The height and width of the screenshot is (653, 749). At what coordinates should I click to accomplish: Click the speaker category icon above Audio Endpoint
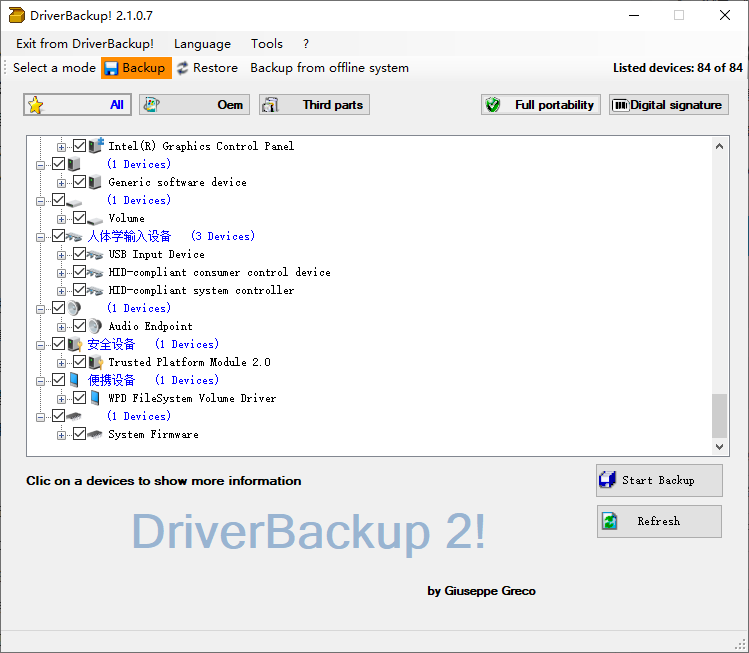(x=74, y=308)
